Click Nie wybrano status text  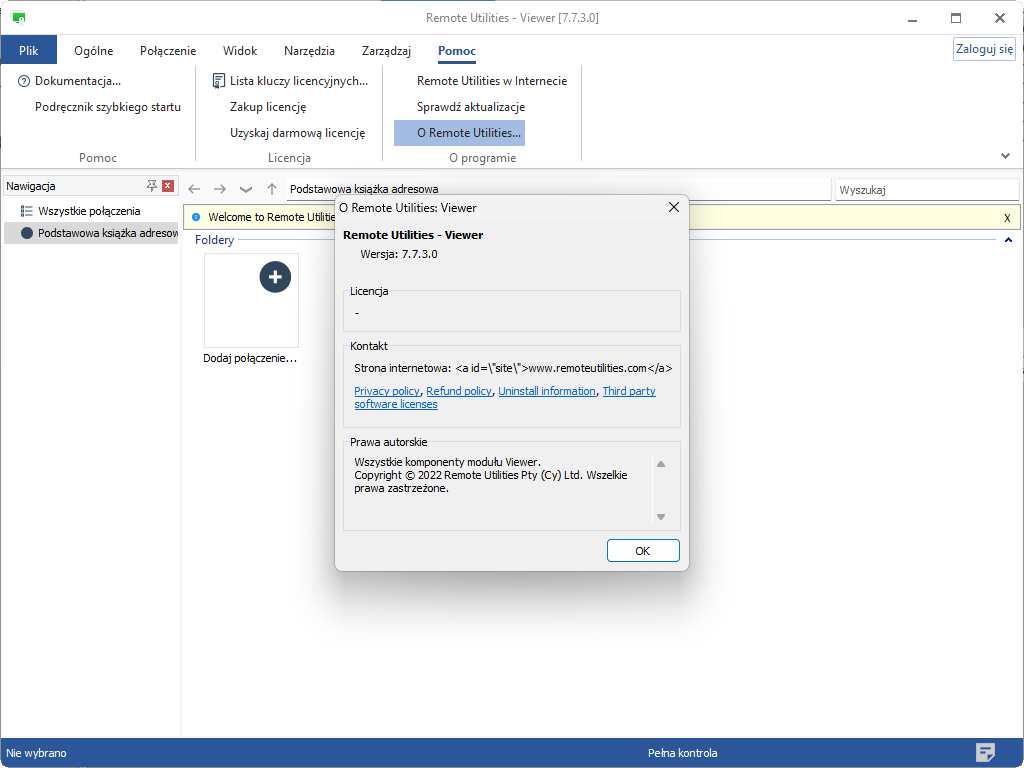(37, 753)
